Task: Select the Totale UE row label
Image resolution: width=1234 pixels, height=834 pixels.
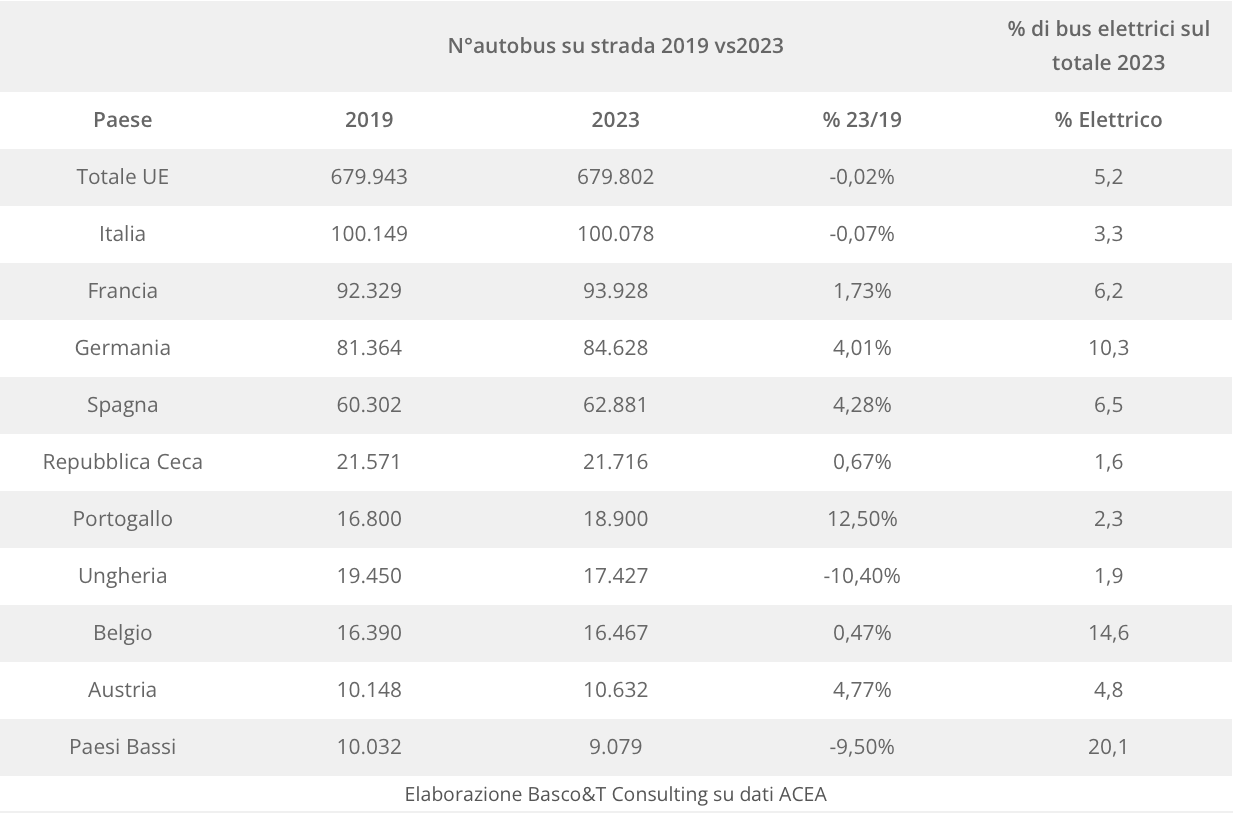Action: (x=123, y=177)
